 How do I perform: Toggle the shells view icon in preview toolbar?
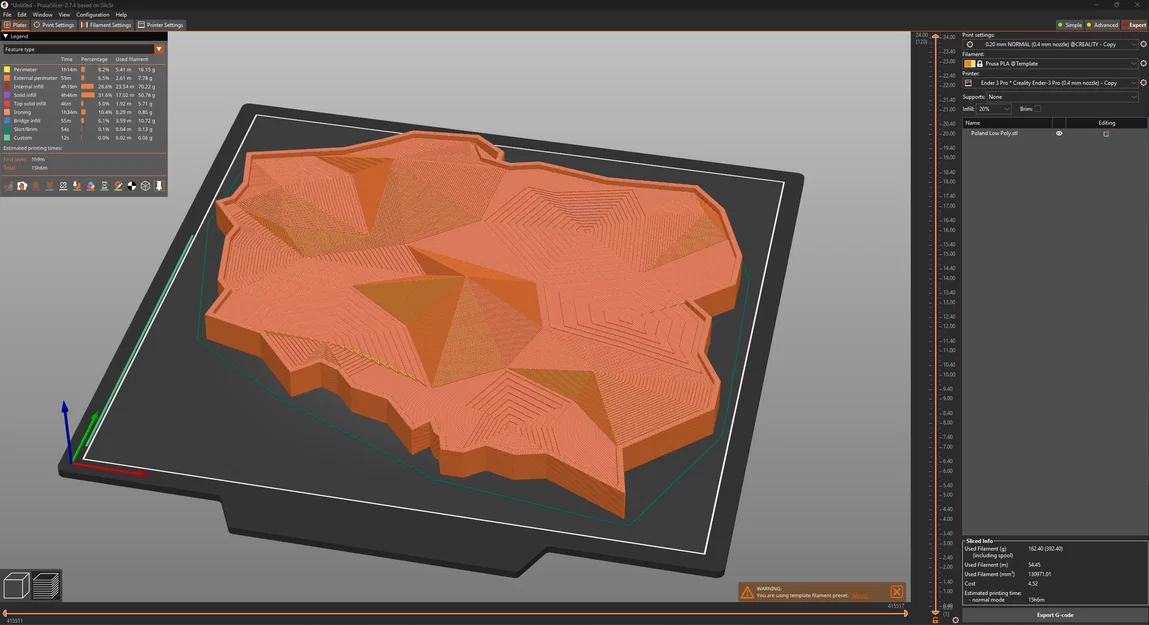click(145, 186)
